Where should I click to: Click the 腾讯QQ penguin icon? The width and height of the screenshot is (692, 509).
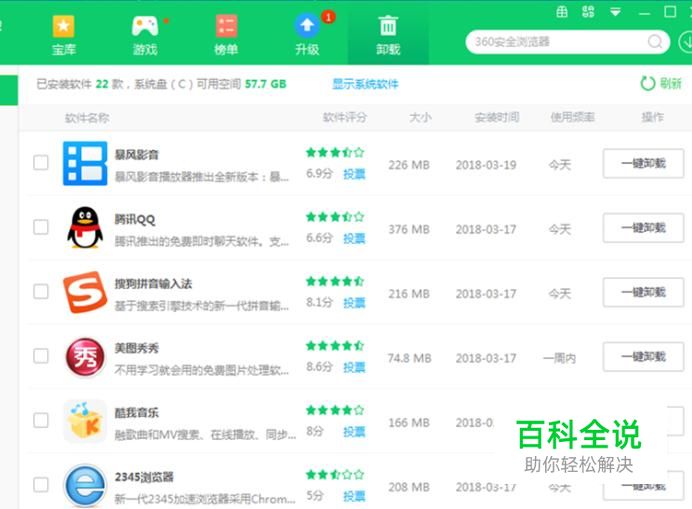point(85,227)
